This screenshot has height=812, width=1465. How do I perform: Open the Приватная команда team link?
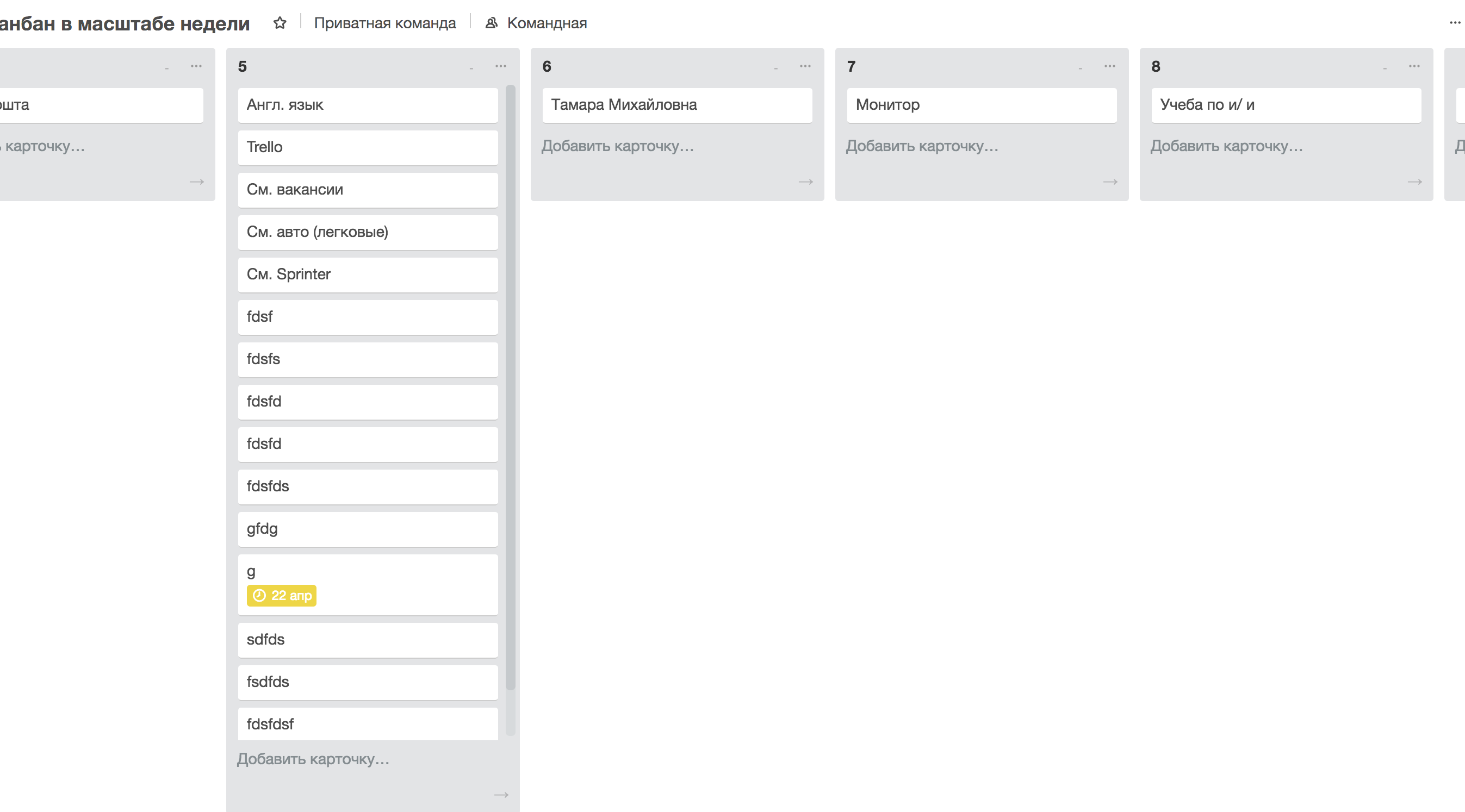pyautogui.click(x=385, y=23)
